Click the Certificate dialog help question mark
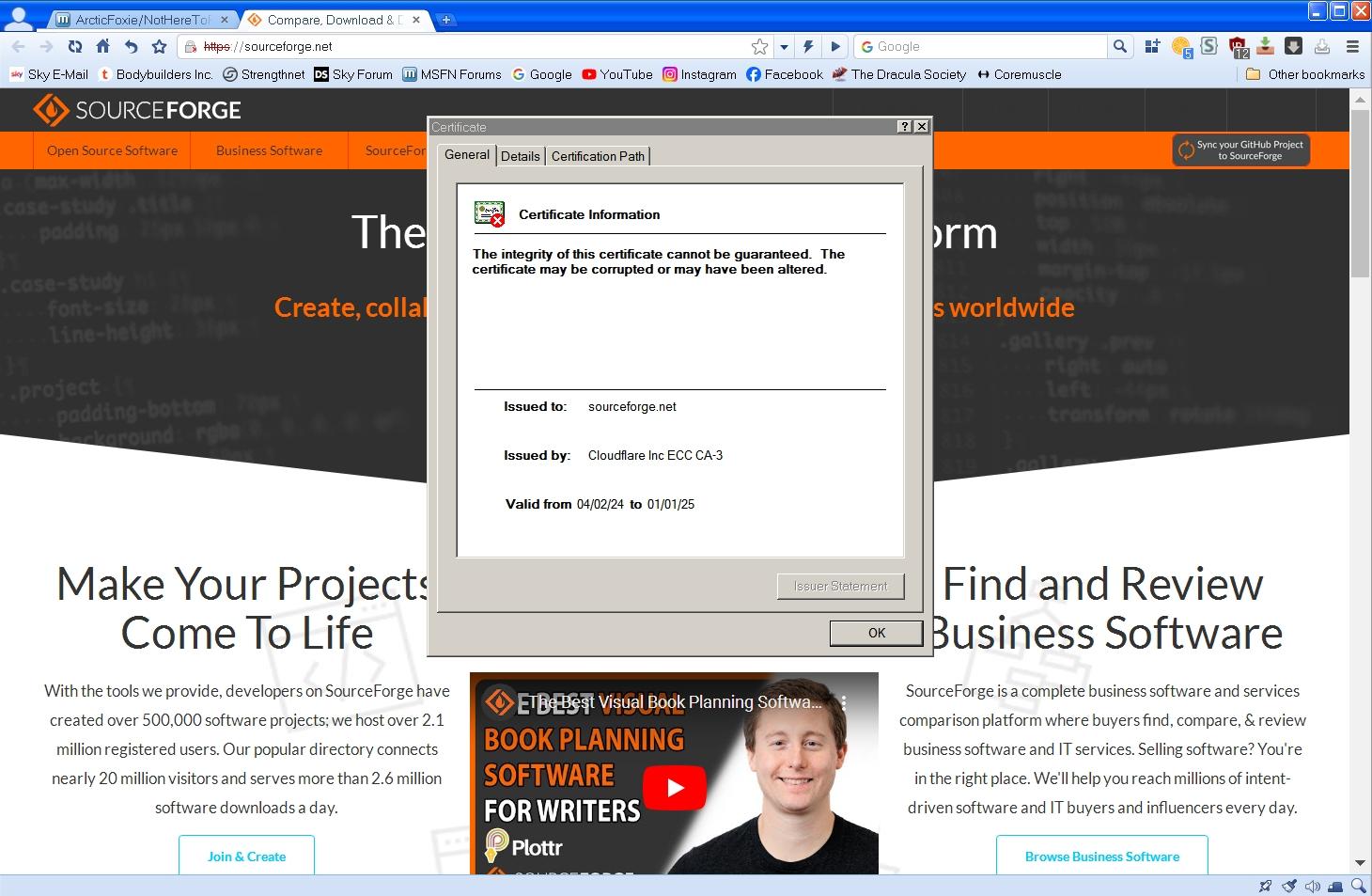This screenshot has height=896, width=1372. point(905,127)
